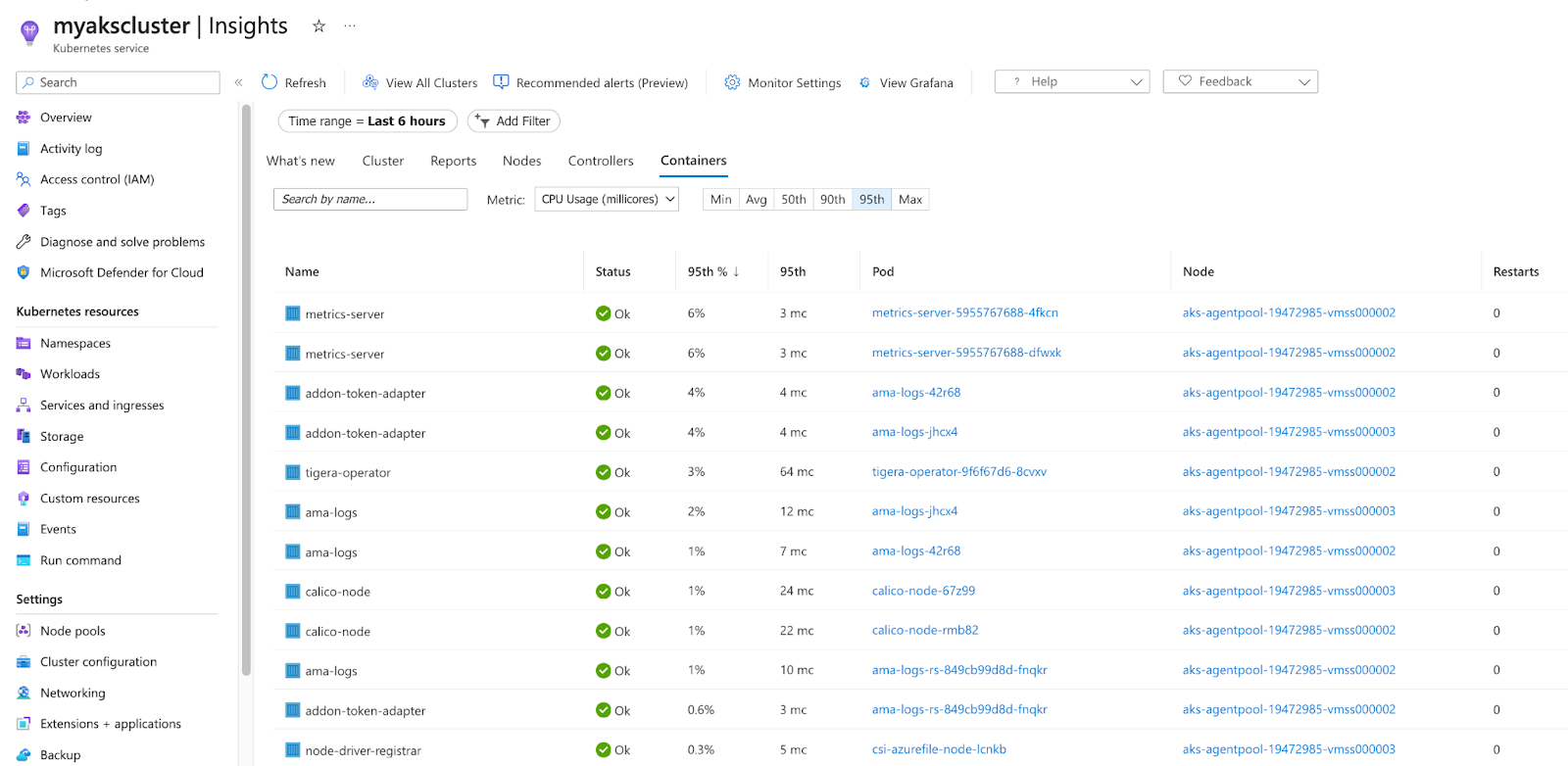Select the 90th percentile toggle
This screenshot has height=766, width=1568.
(833, 200)
